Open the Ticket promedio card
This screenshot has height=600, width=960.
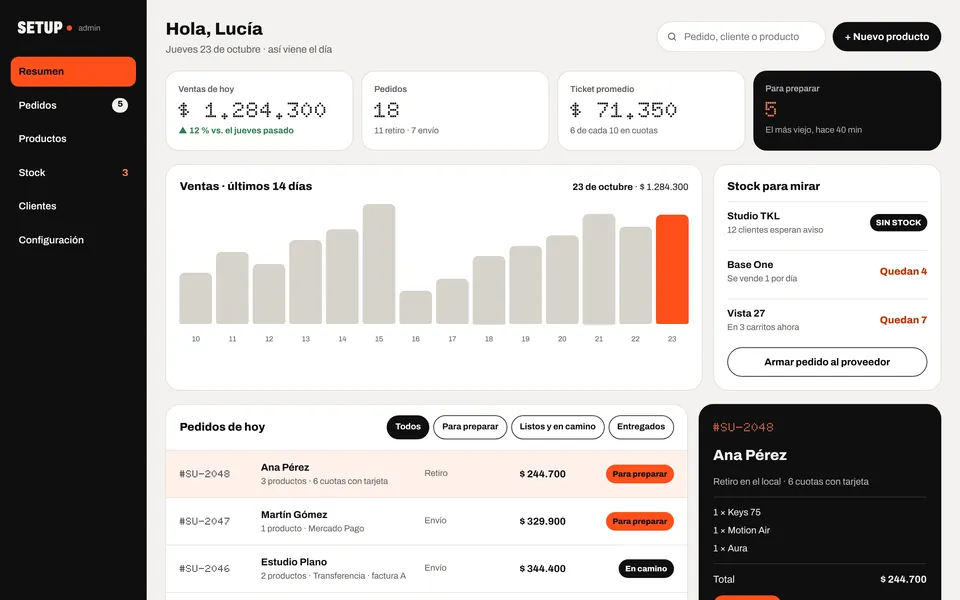pos(651,110)
